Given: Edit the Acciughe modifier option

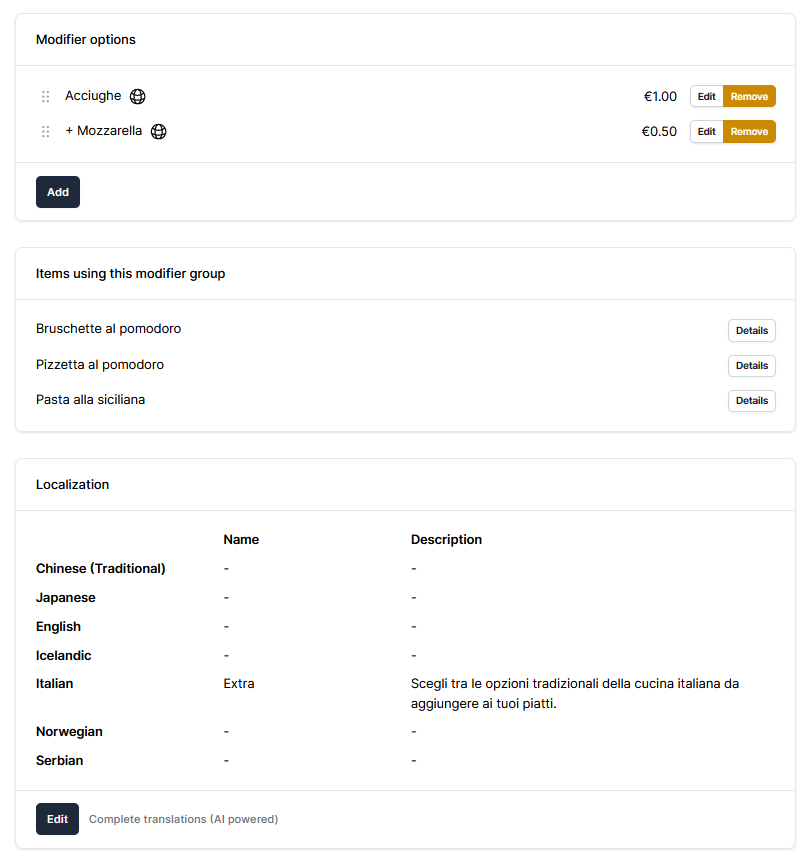Looking at the screenshot, I should point(706,97).
